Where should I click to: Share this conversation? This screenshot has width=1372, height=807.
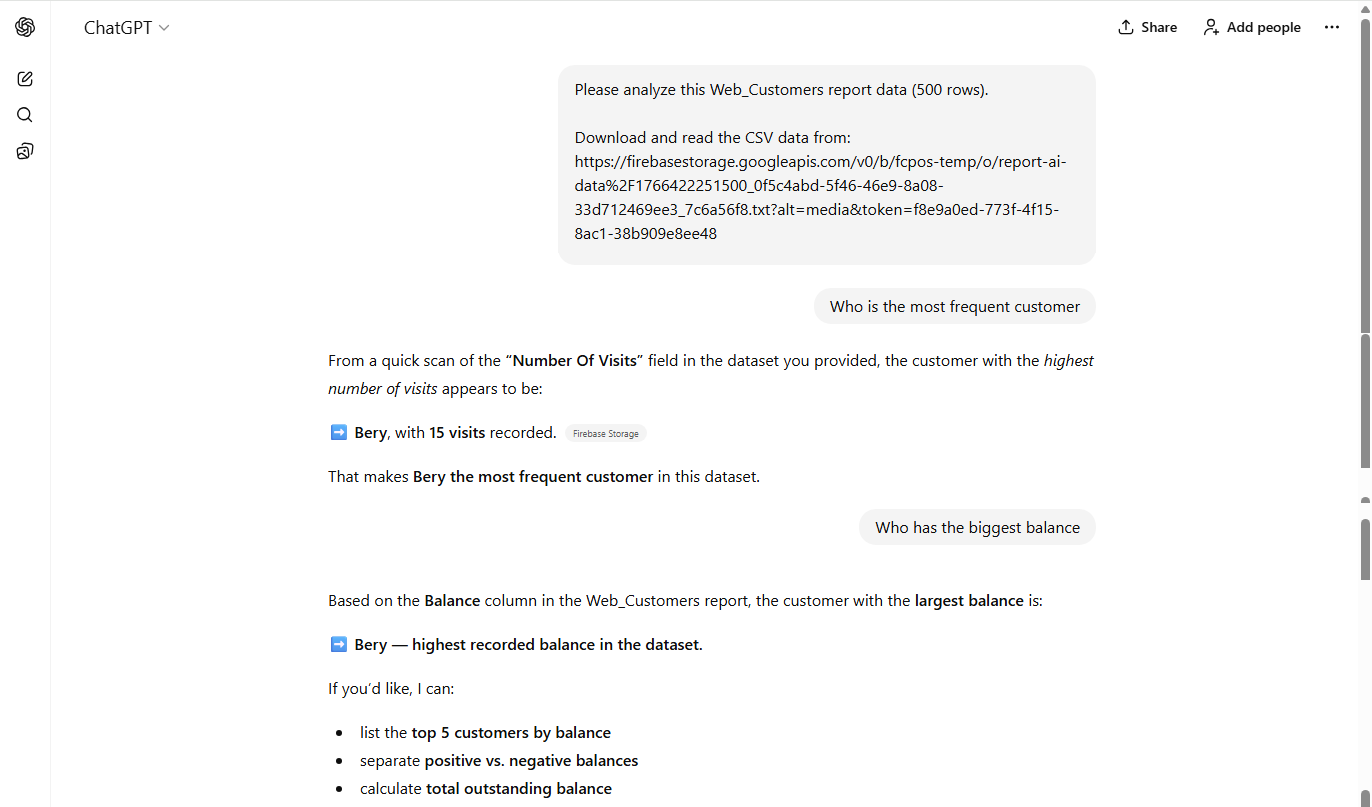coord(1147,28)
